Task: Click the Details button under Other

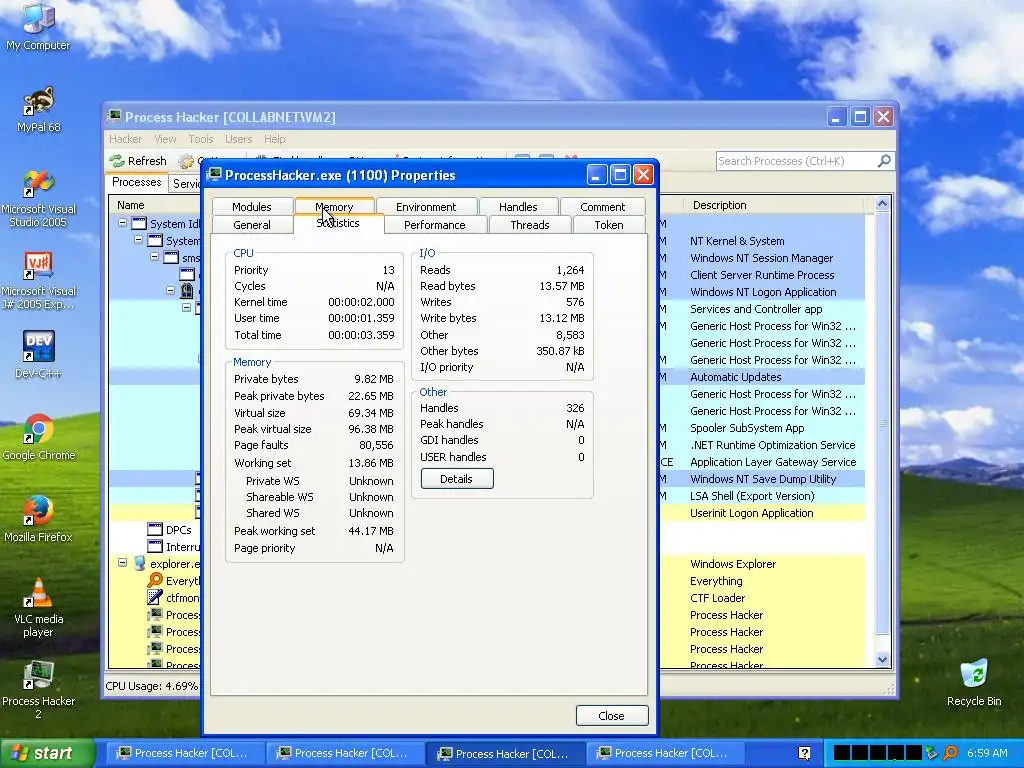Action: coord(456,479)
